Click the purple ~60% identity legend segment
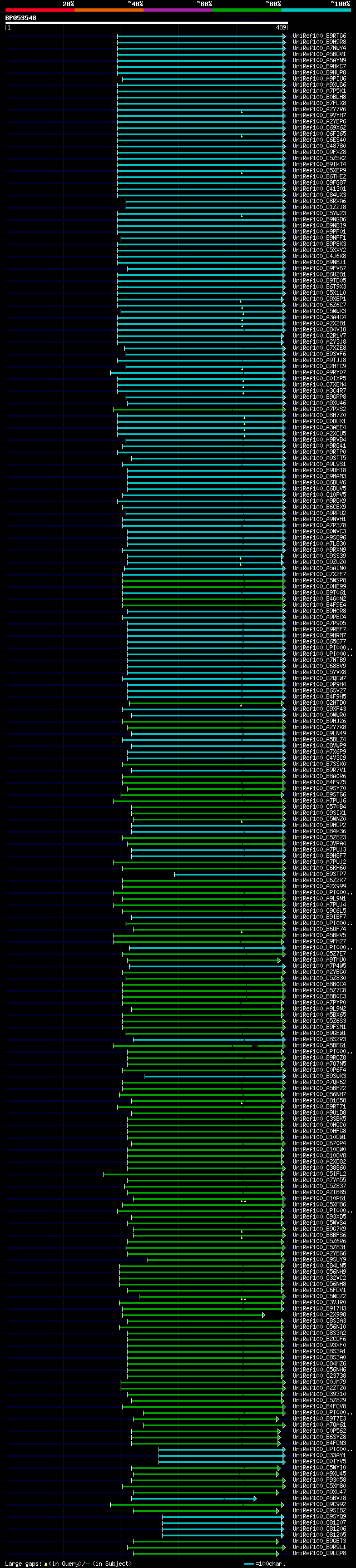Screen dimensions: 356x1568 click(179, 10)
